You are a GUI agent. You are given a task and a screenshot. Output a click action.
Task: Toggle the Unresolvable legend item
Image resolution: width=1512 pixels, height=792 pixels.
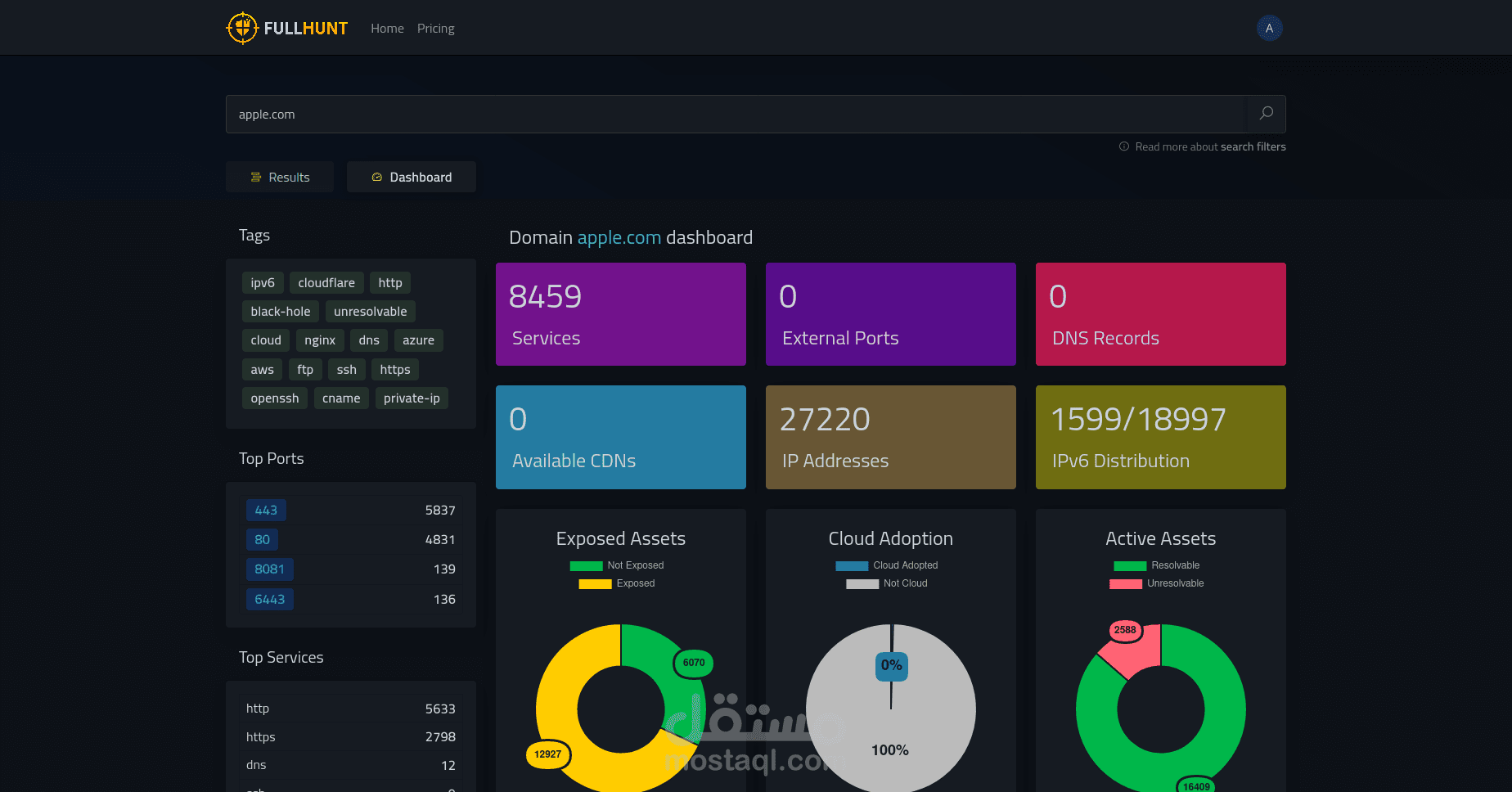tap(1157, 583)
